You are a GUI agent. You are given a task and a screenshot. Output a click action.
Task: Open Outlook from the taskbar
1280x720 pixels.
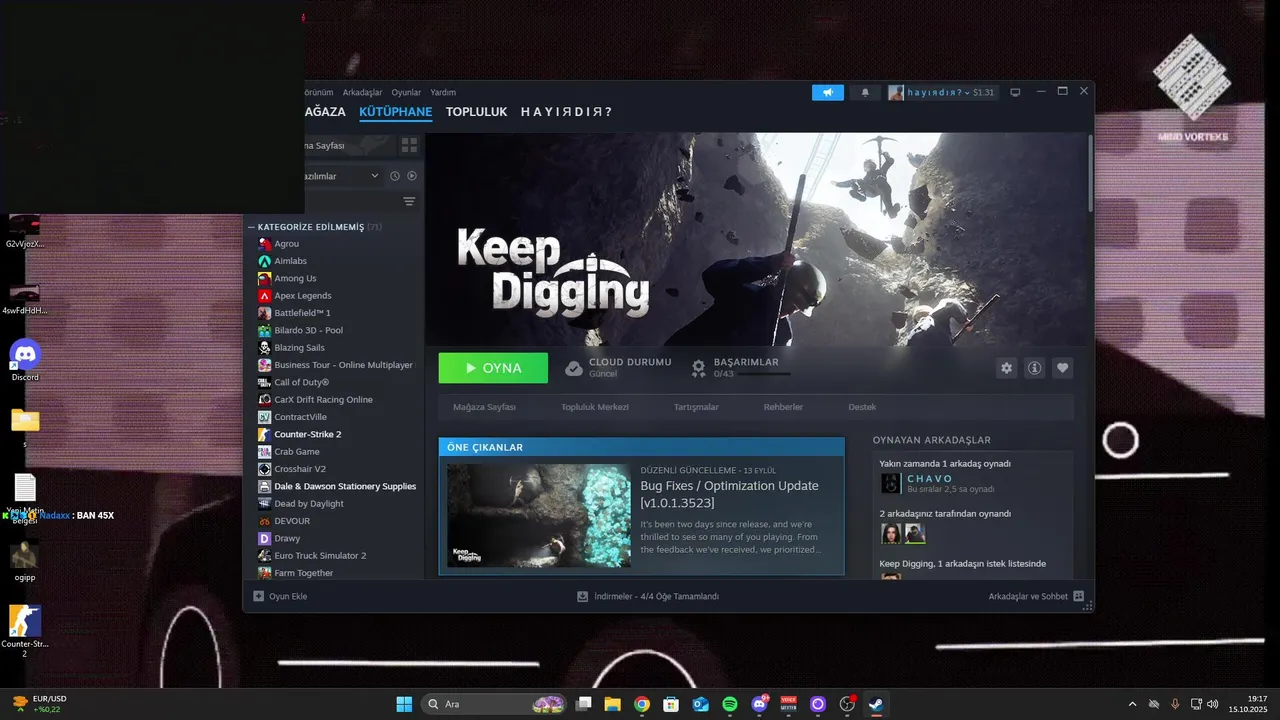pyautogui.click(x=701, y=704)
